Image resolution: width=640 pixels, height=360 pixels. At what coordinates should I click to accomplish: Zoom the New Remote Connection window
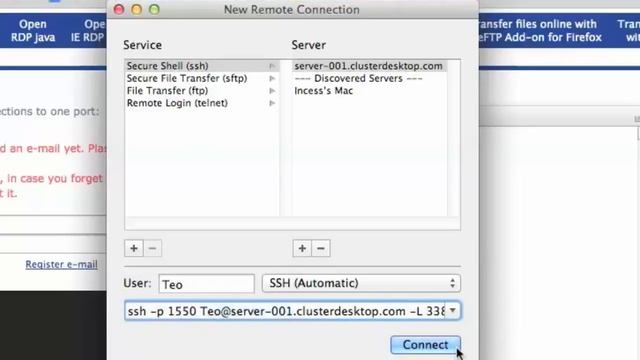pyautogui.click(x=154, y=9)
